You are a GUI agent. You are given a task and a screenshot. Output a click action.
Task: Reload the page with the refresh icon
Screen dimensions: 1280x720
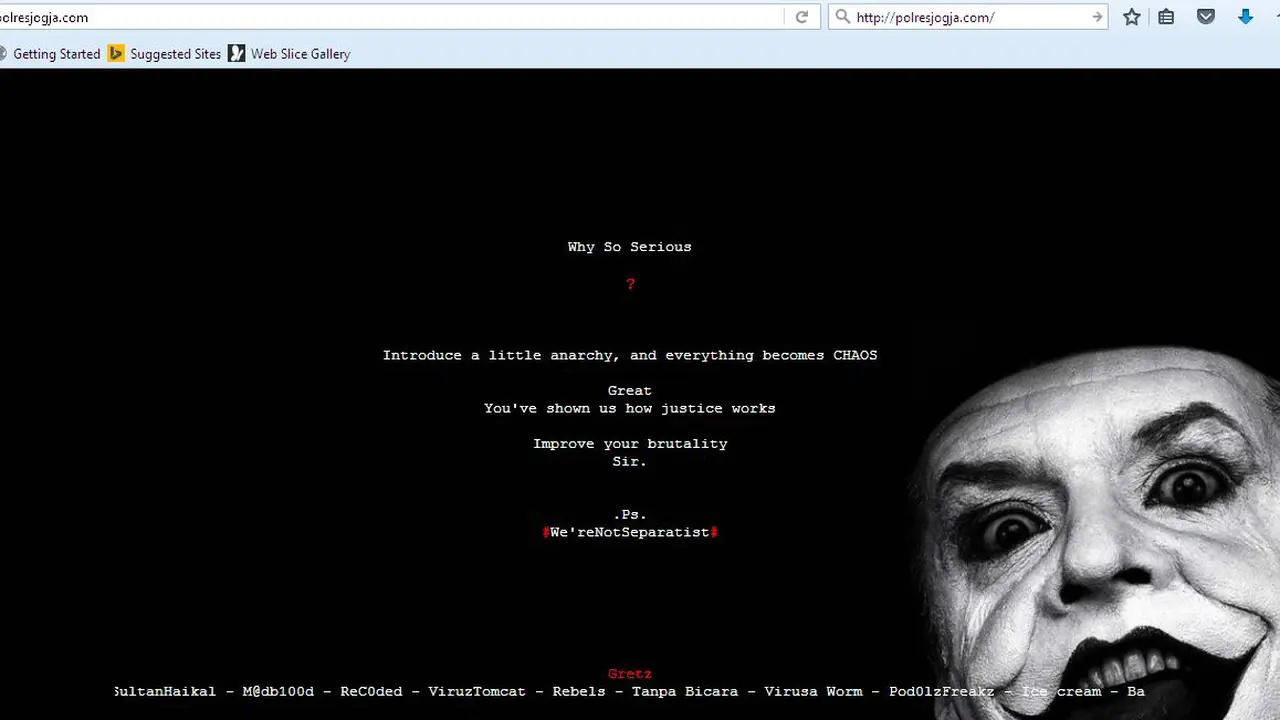pyautogui.click(x=801, y=17)
